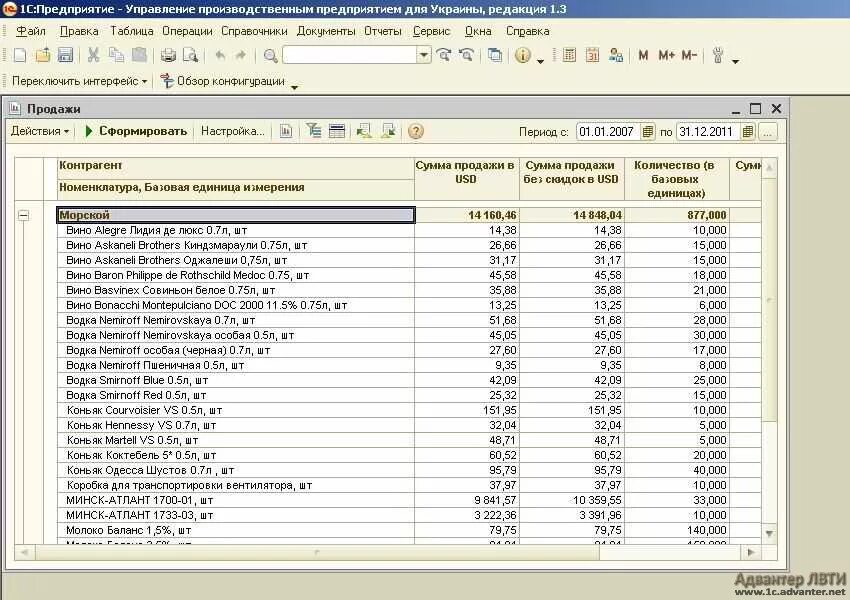Open Переключить интерфейс dropdown
850x600 pixels.
coord(79,81)
